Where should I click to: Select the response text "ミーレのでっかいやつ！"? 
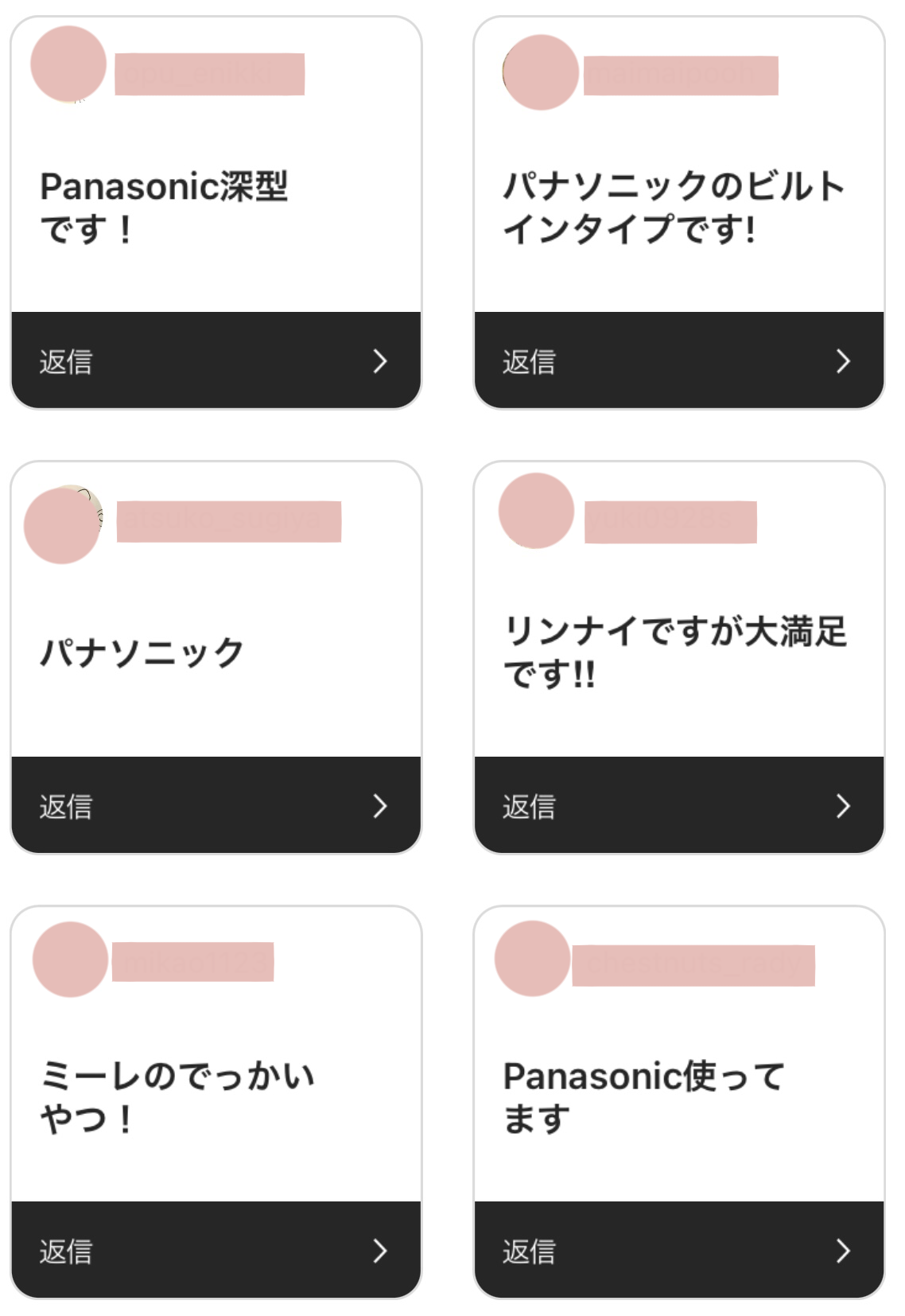[178, 1096]
